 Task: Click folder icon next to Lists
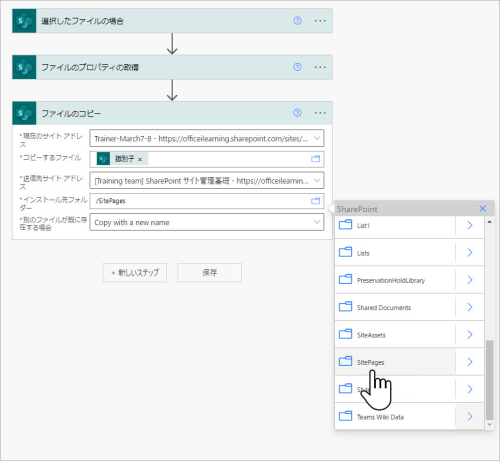(345, 252)
